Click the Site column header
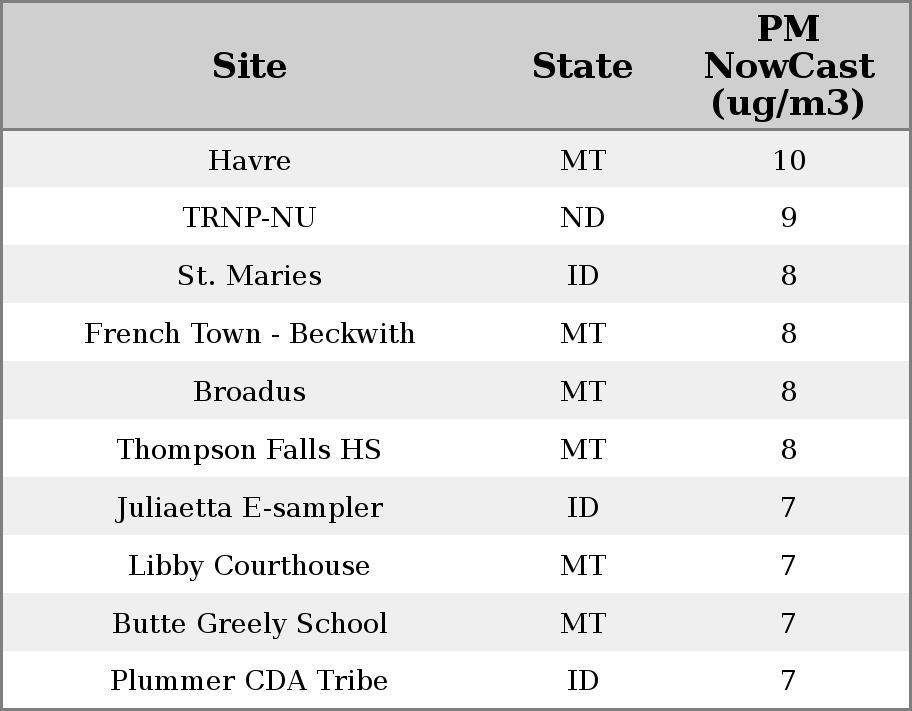 click(x=249, y=66)
